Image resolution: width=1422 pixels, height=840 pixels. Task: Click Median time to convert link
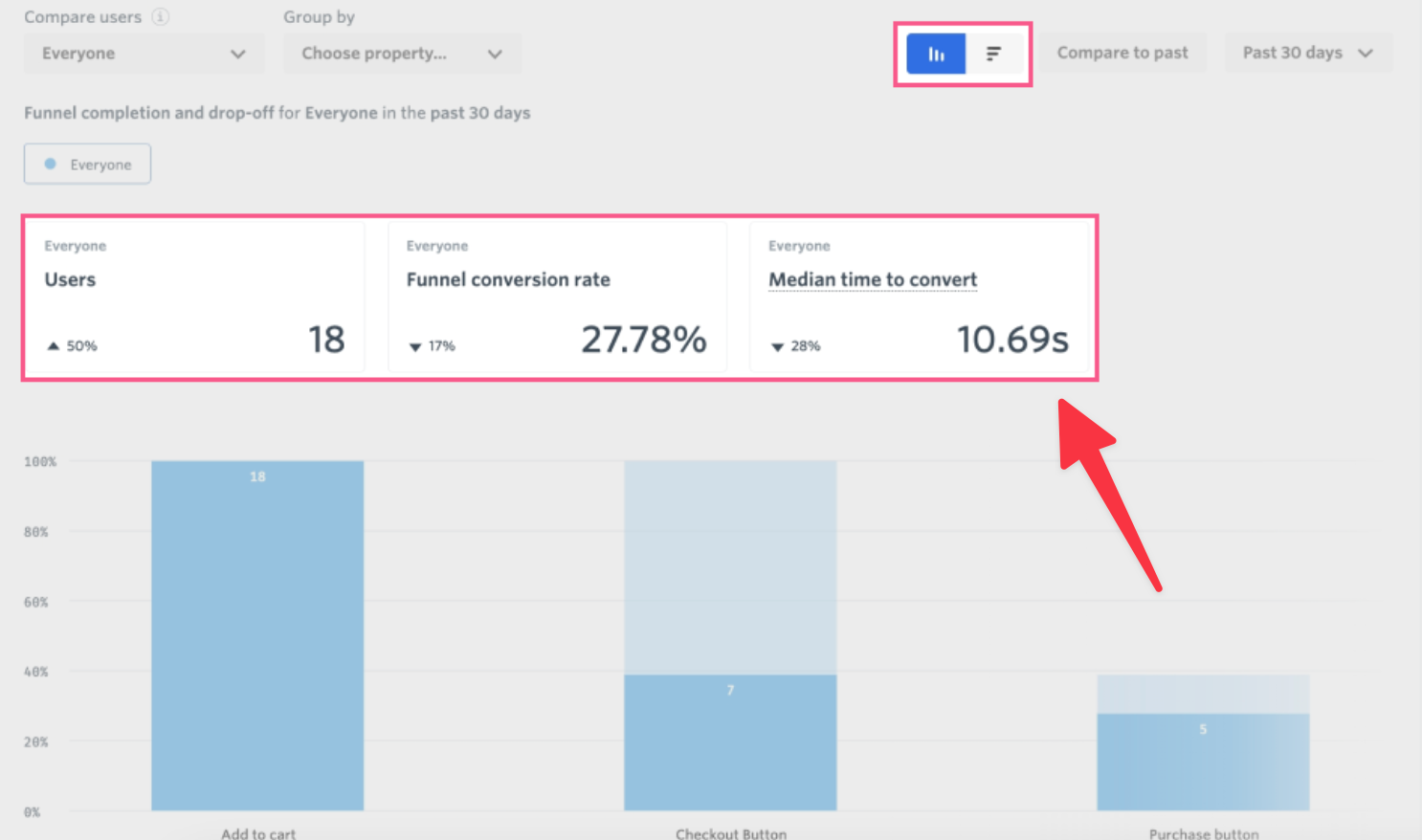pyautogui.click(x=873, y=279)
